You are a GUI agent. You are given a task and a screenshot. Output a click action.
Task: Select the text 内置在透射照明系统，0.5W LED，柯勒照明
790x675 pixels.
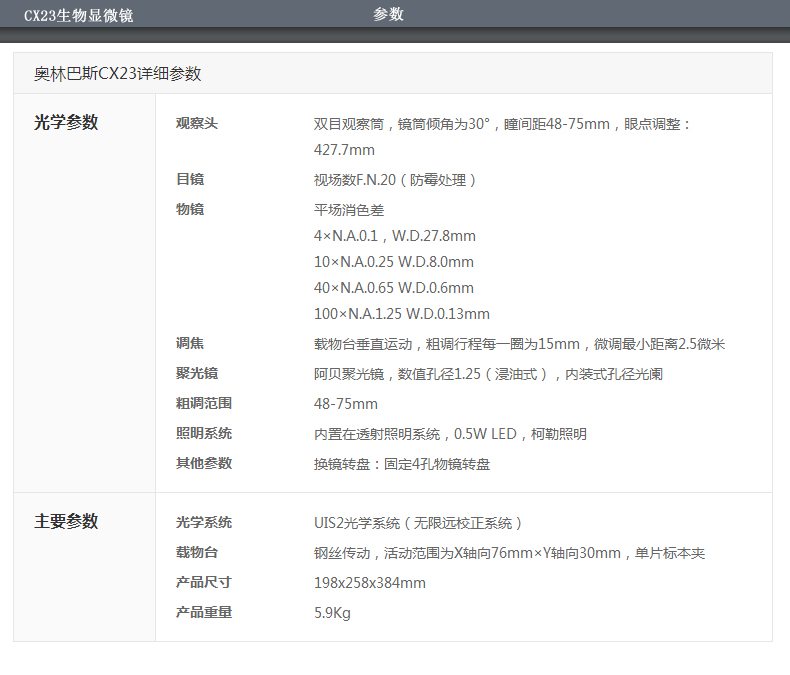pyautogui.click(x=450, y=434)
